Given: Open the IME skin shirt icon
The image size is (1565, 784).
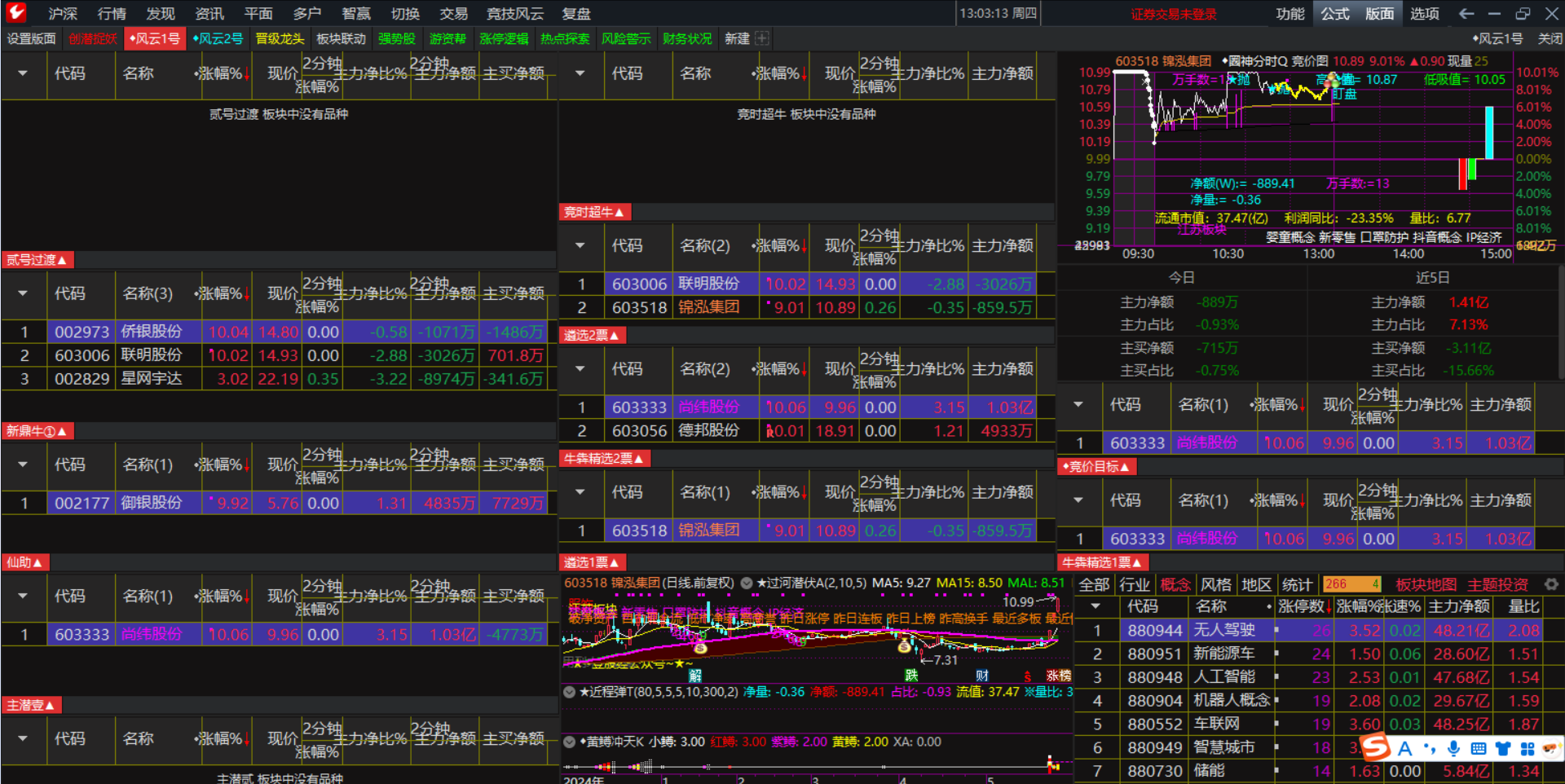Looking at the screenshot, I should pyautogui.click(x=1503, y=748).
